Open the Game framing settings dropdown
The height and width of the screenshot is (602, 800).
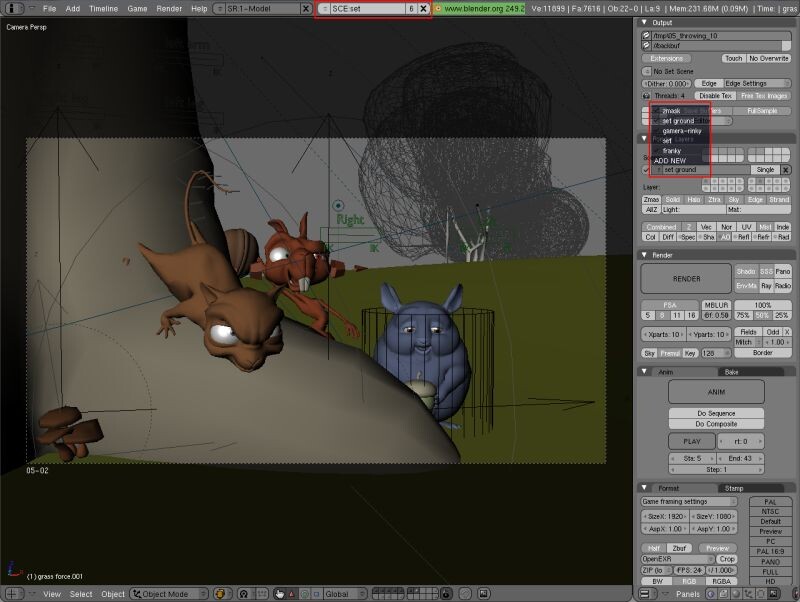[x=689, y=502]
